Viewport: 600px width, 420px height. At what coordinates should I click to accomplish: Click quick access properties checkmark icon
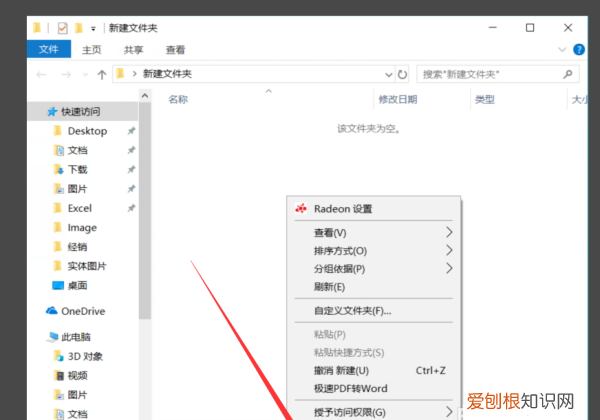coord(62,28)
